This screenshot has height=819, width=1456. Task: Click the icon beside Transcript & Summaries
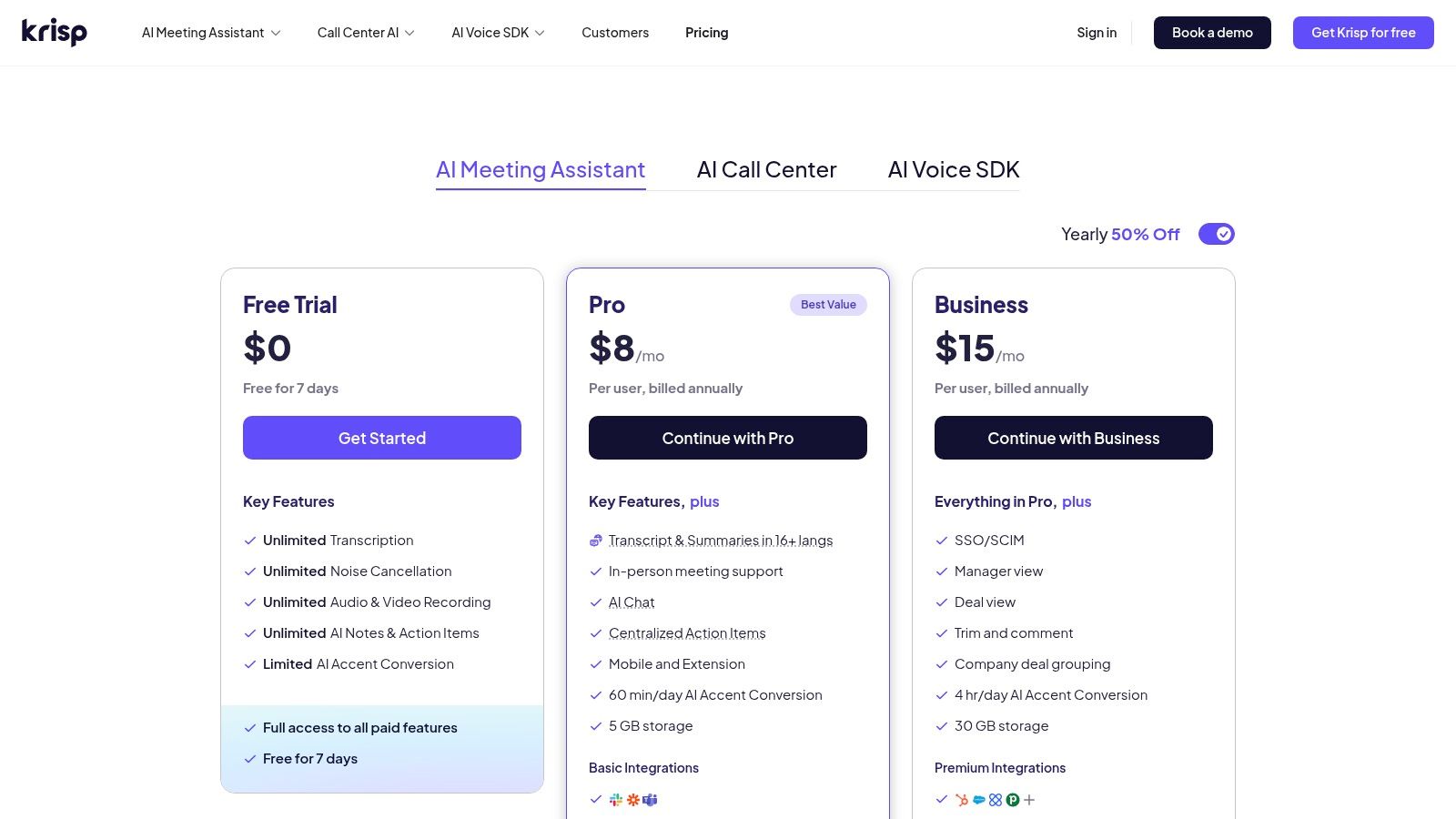596,541
